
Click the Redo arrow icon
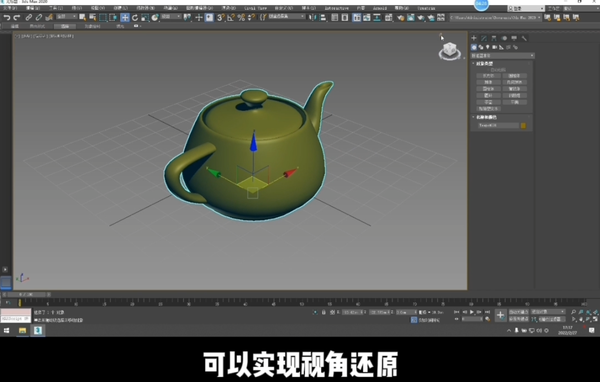[16, 17]
